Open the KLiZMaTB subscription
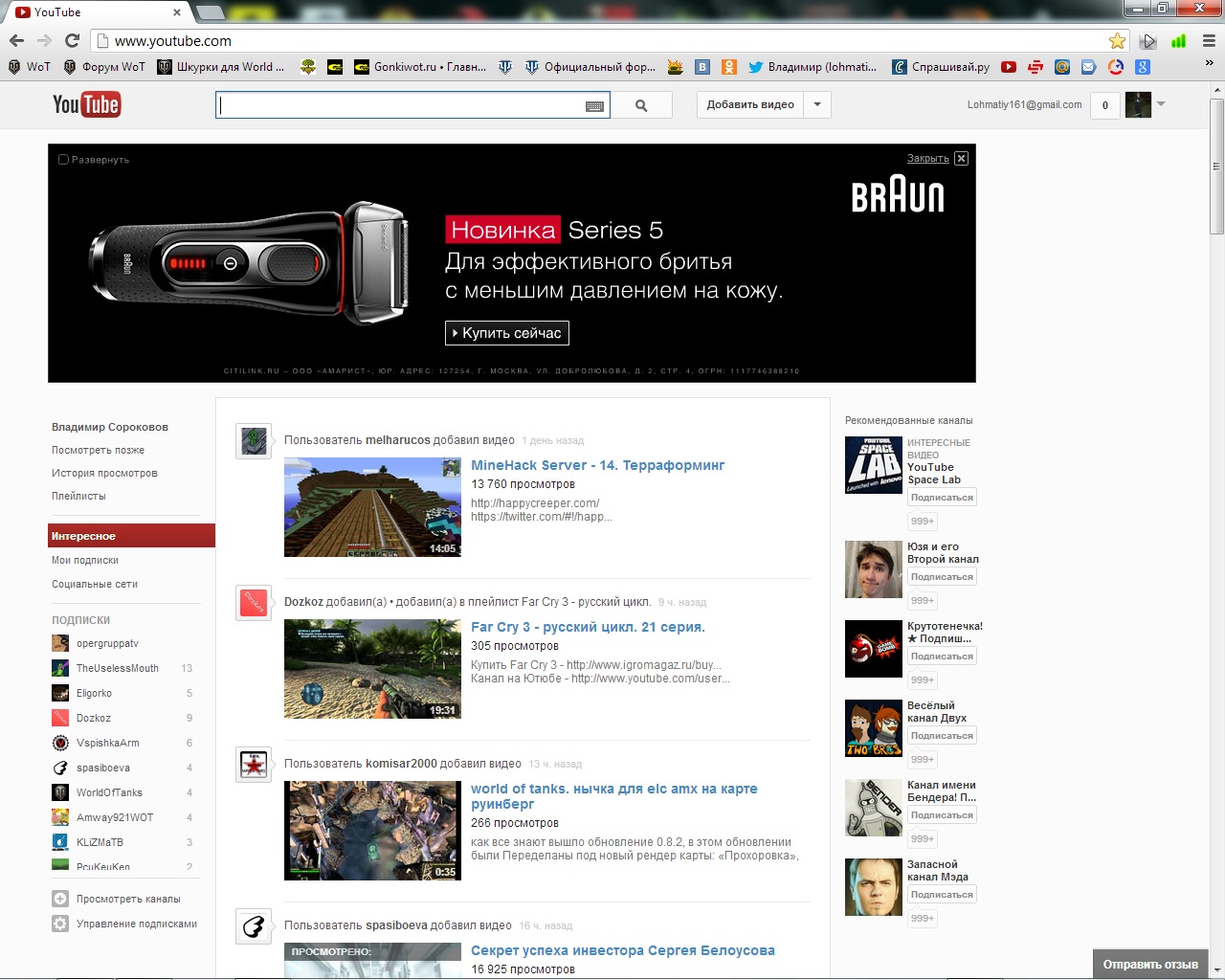The width and height of the screenshot is (1225, 980). tap(100, 842)
